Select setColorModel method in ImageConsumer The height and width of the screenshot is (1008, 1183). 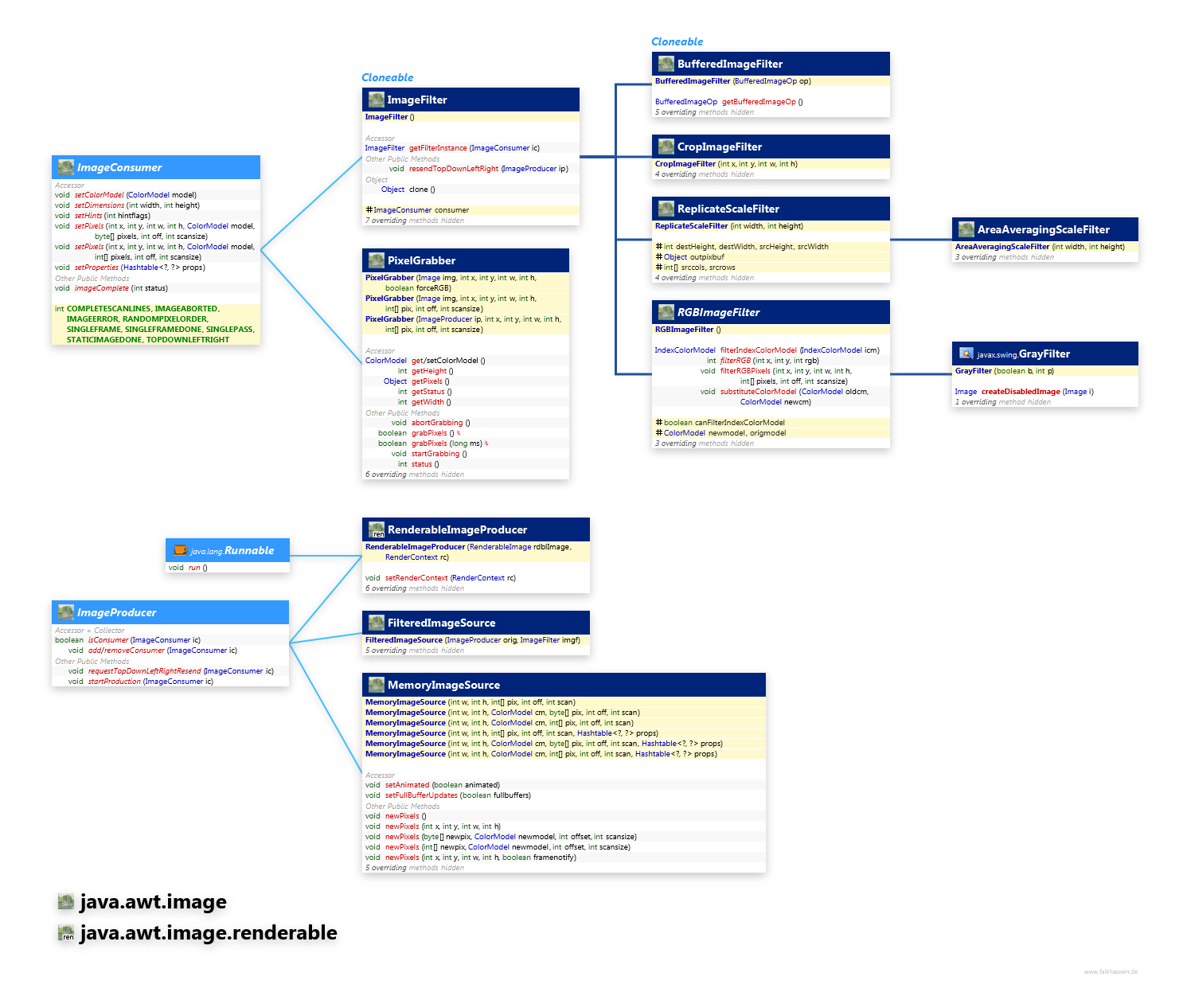[x=100, y=194]
